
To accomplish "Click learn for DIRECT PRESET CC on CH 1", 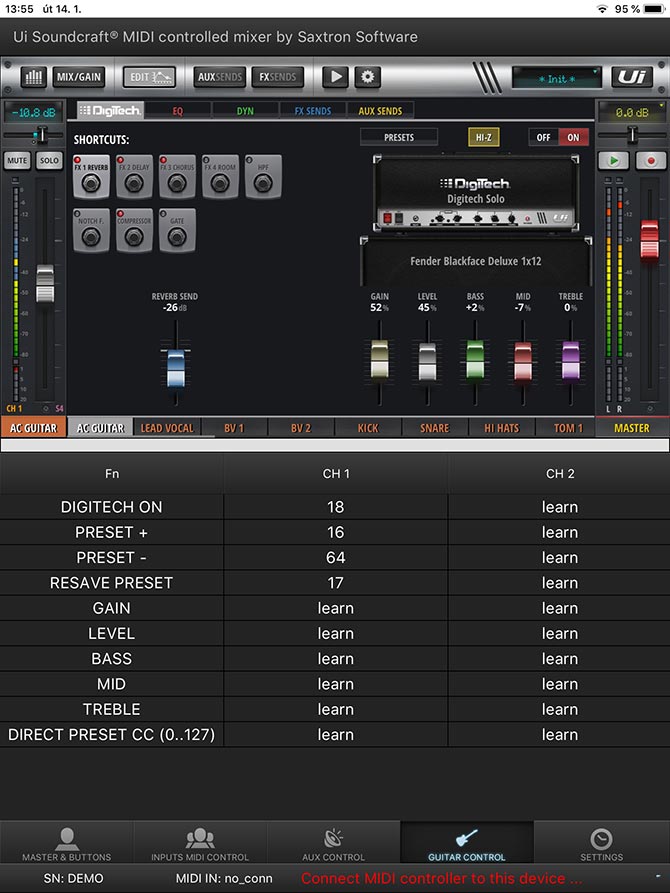I will 336,735.
